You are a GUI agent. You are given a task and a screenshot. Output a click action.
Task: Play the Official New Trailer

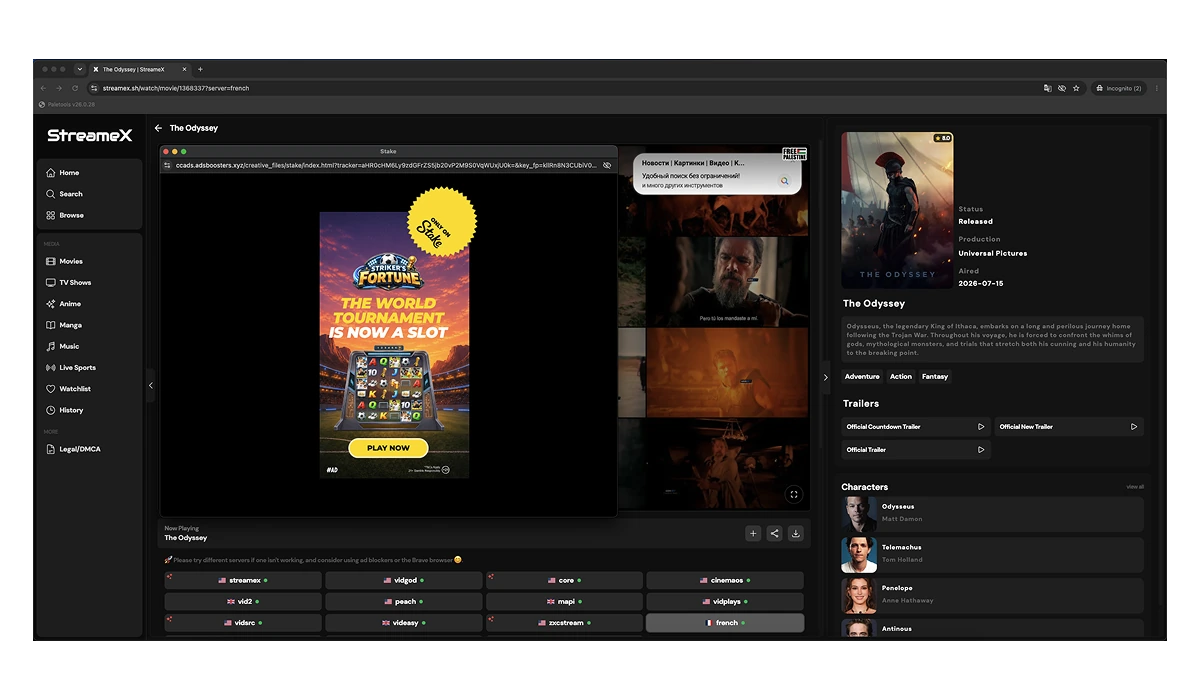tap(1069, 427)
